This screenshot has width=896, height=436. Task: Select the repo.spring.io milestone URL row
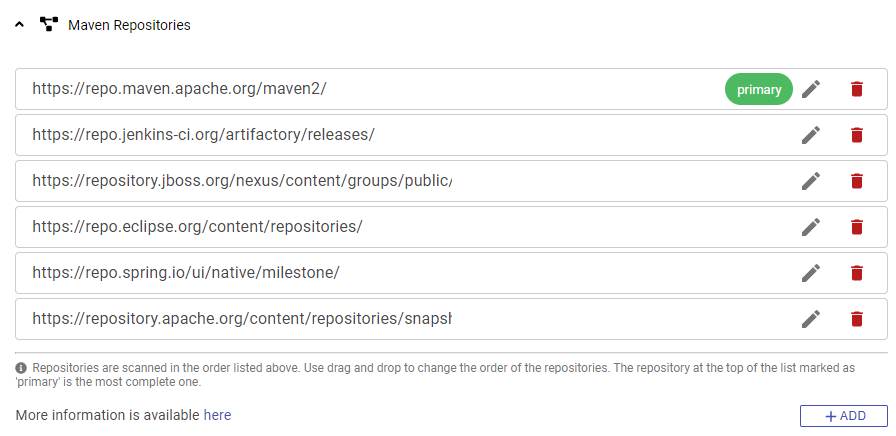186,273
